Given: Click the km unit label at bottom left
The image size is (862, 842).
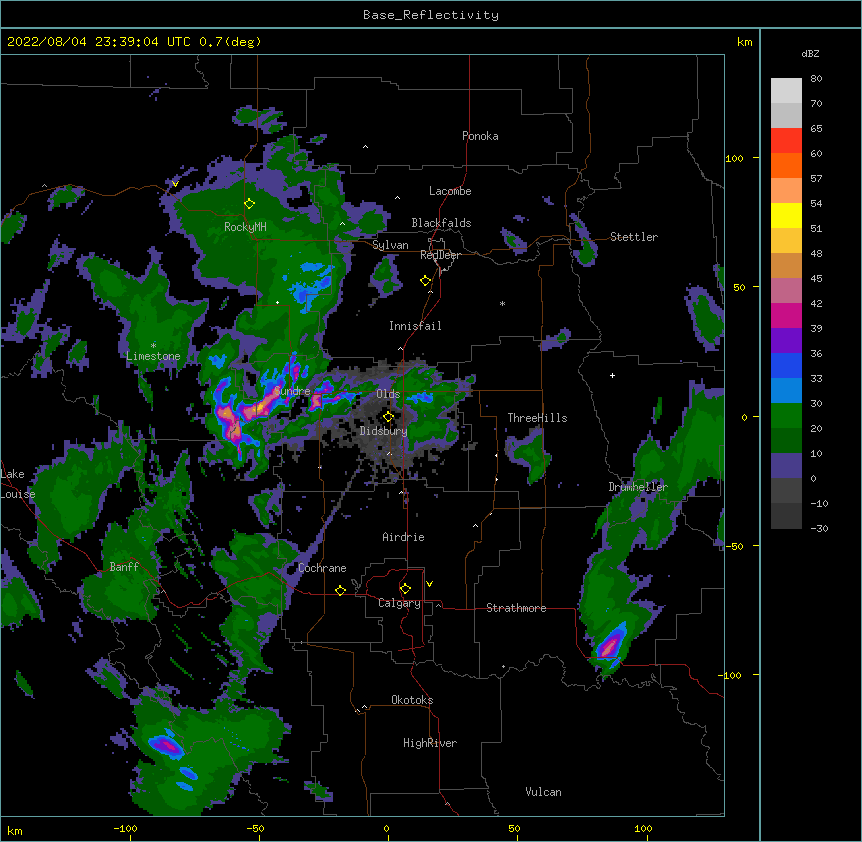Looking at the screenshot, I should pos(15,830).
